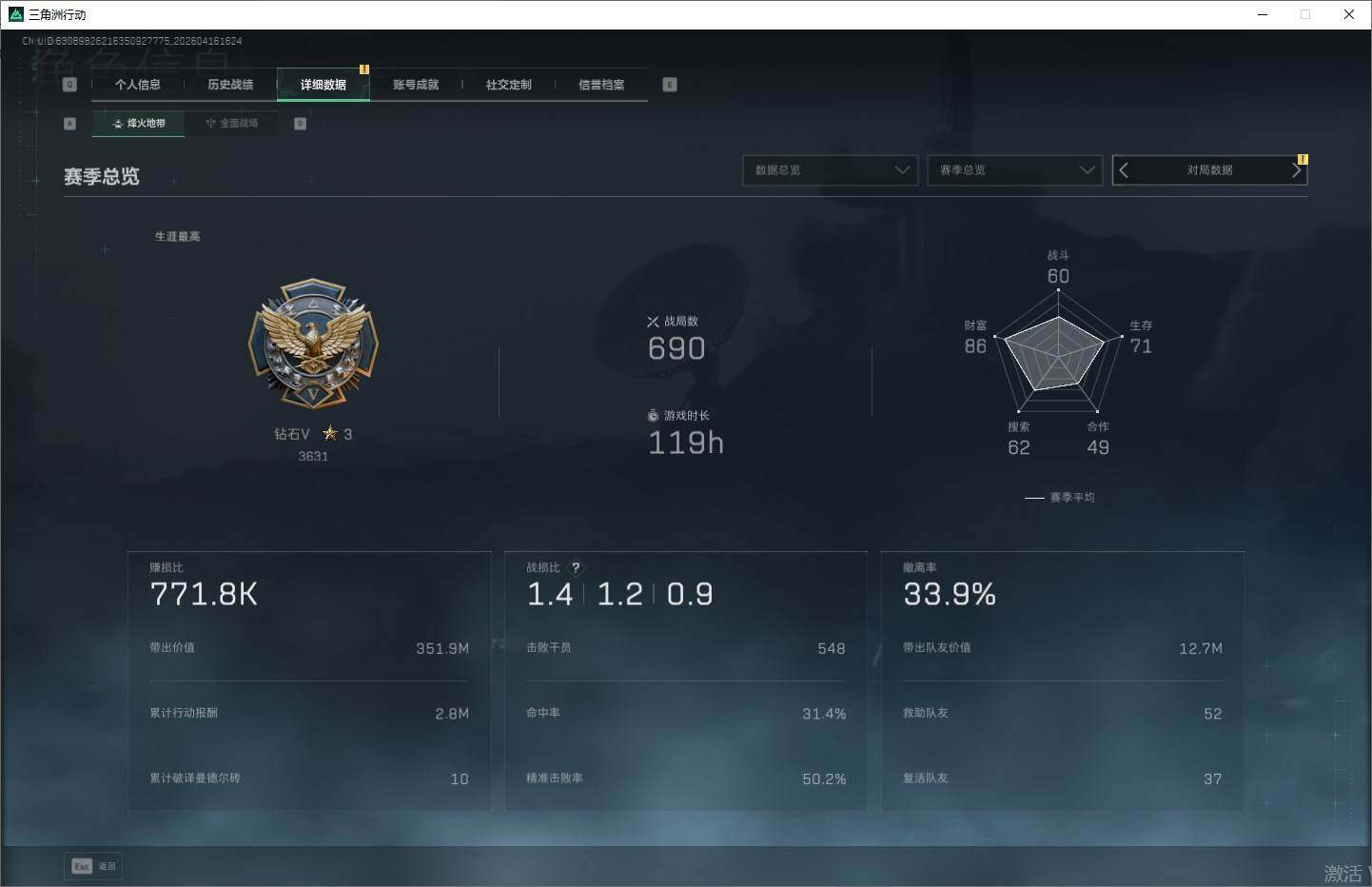Minimize the 三角洲行动 window
This screenshot has height=887, width=1372.
[1263, 14]
